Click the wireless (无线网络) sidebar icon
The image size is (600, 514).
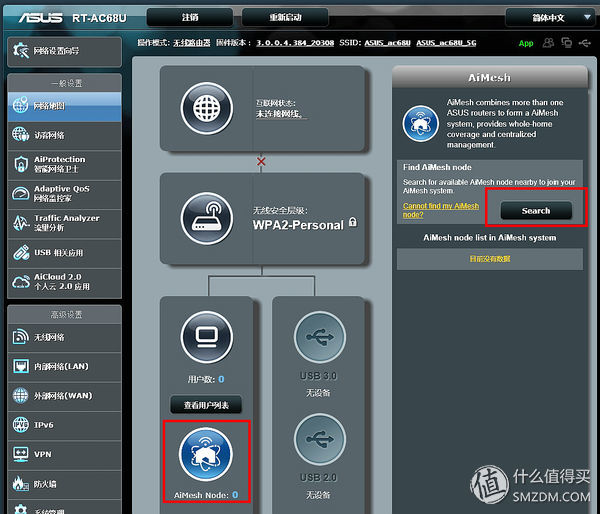pyautogui.click(x=21, y=337)
